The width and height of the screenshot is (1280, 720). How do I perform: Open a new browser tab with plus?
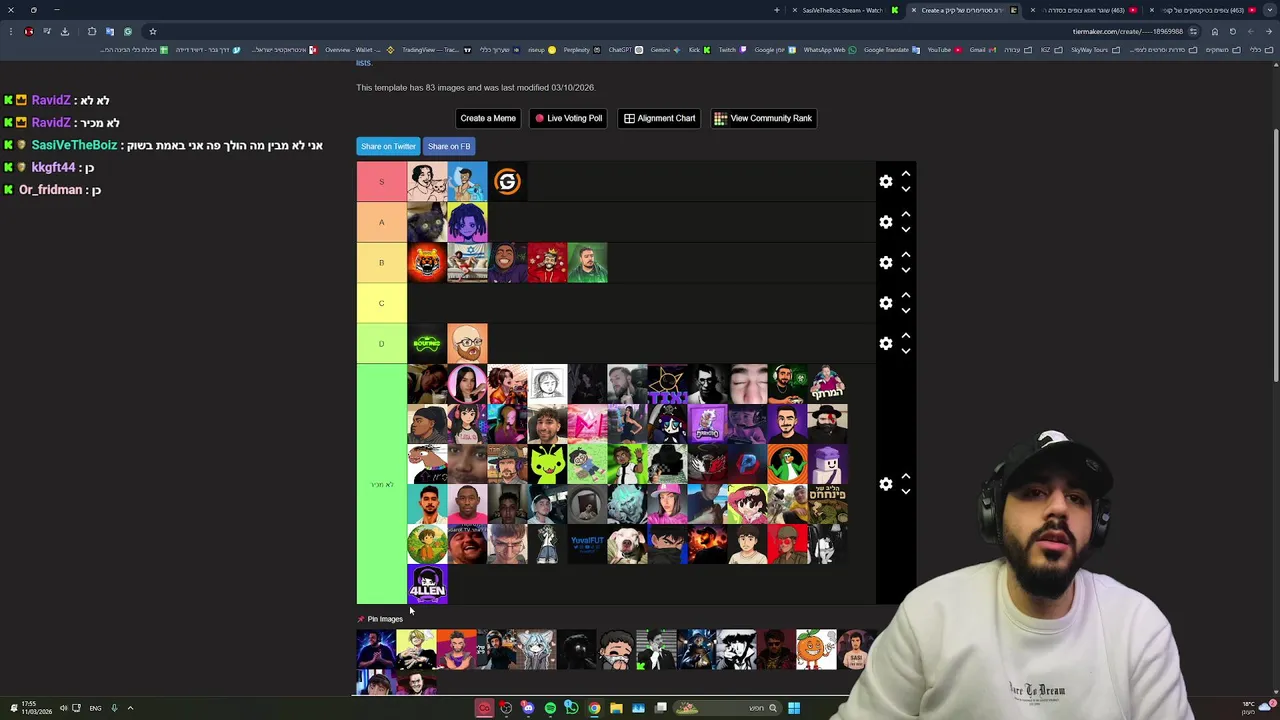point(777,10)
